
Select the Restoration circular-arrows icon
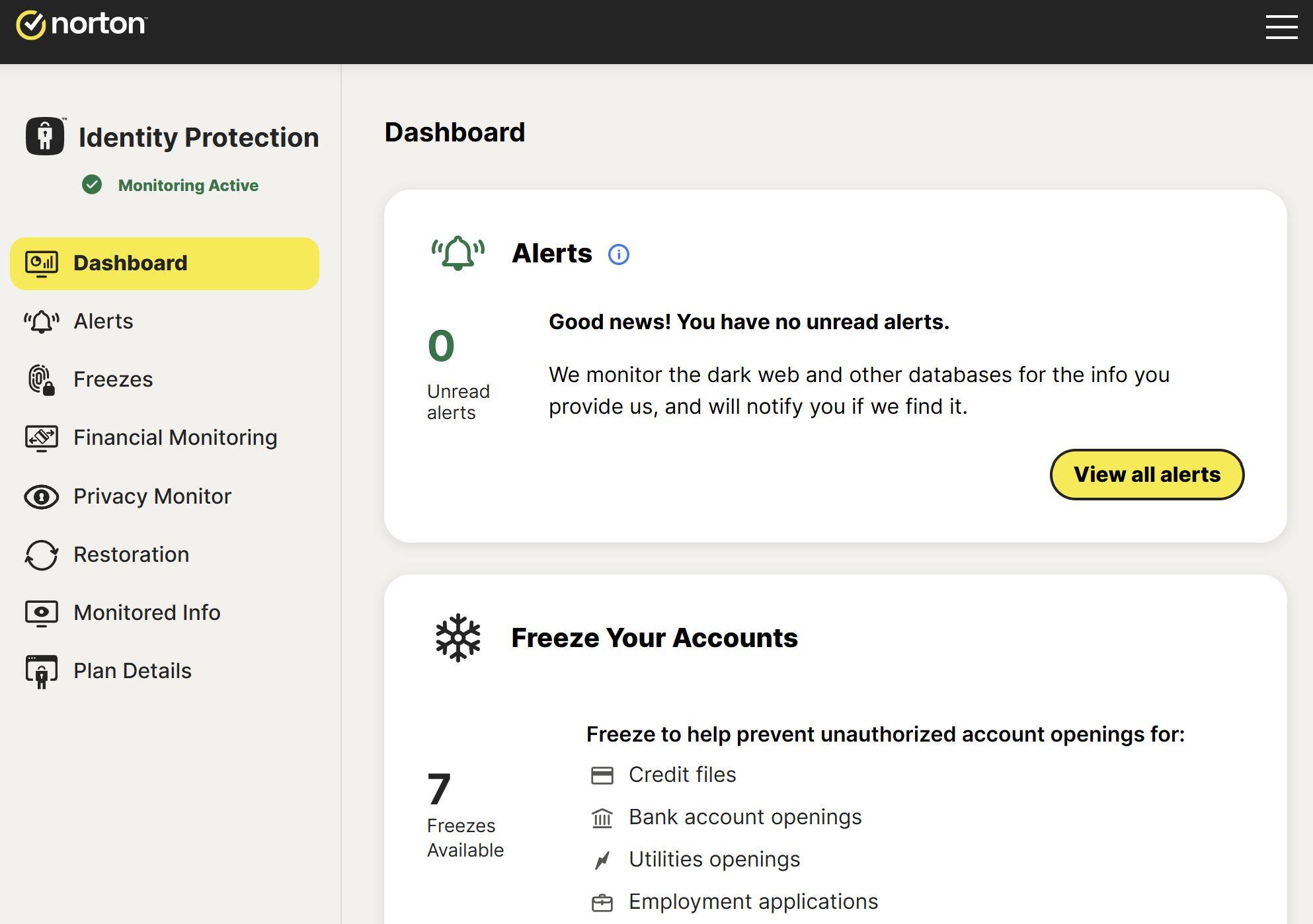41,555
